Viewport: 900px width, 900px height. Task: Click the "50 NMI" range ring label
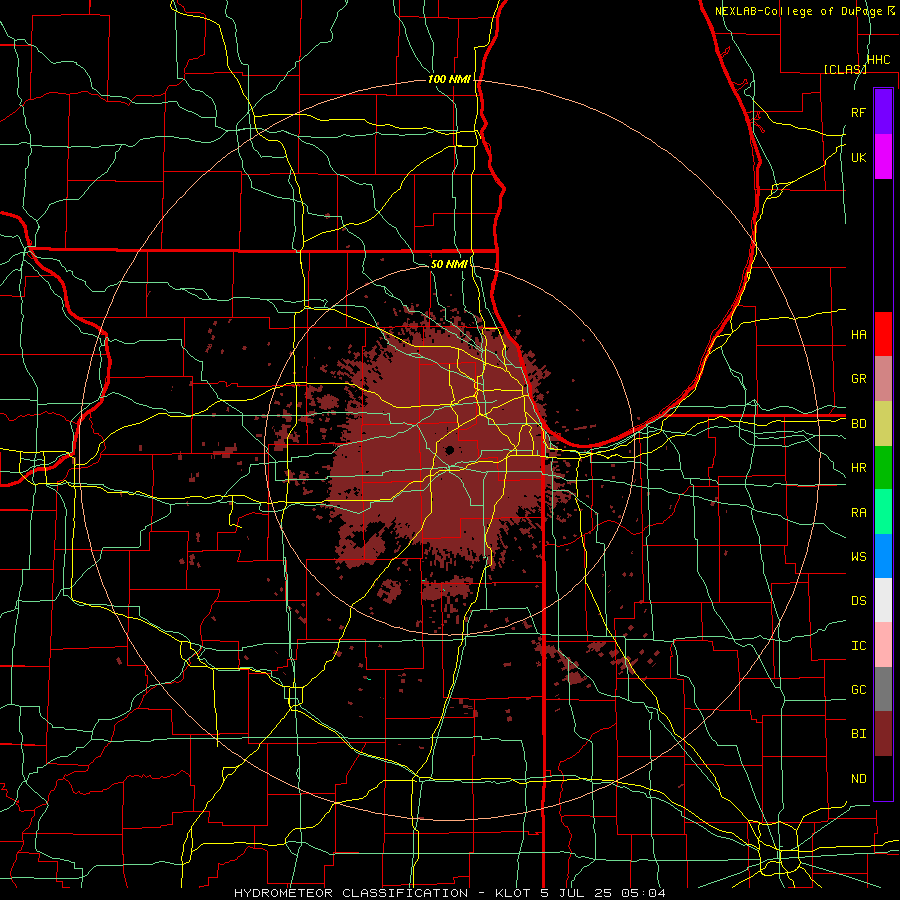(449, 264)
